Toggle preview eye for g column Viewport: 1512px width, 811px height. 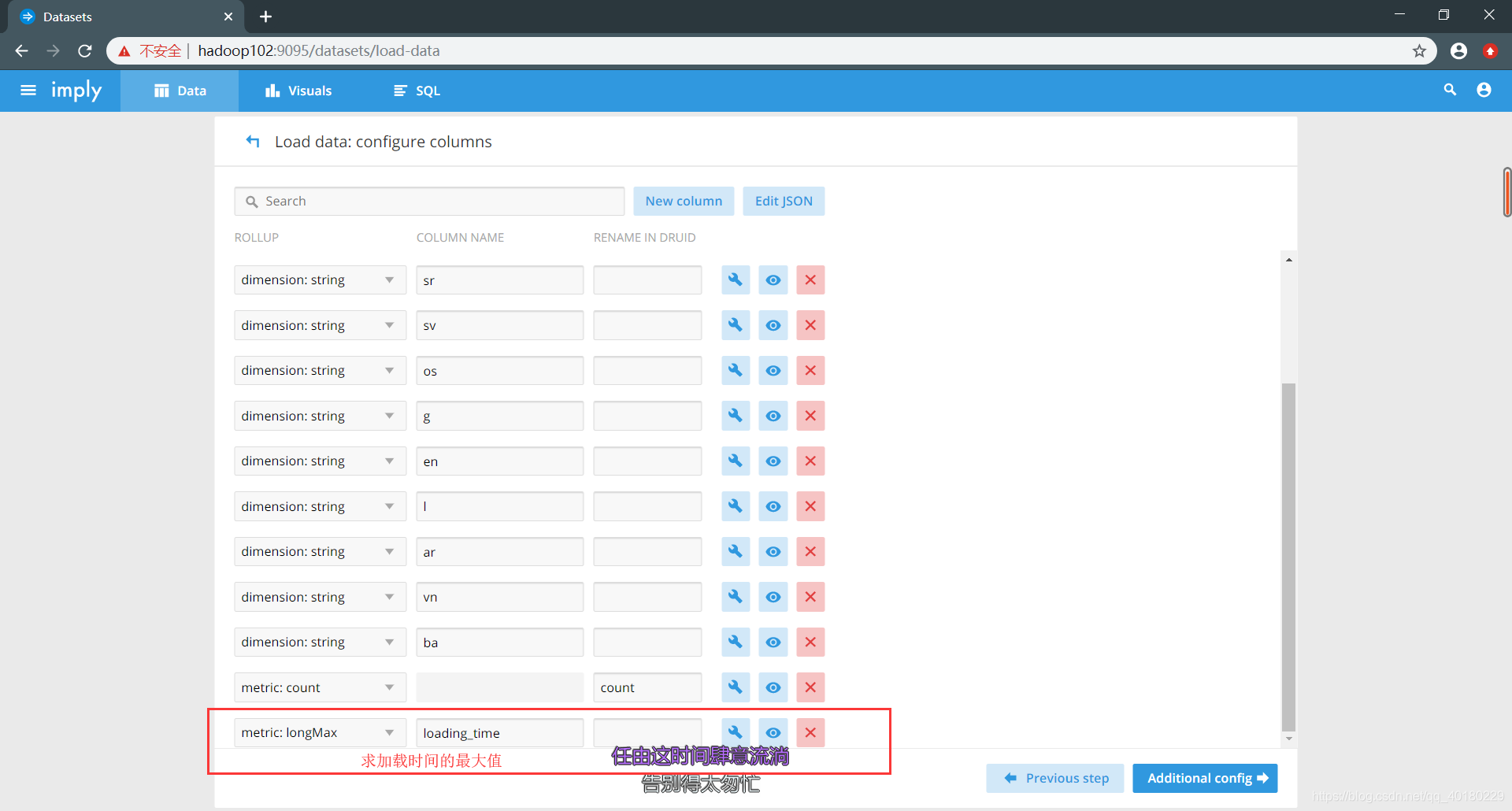pyautogui.click(x=773, y=416)
